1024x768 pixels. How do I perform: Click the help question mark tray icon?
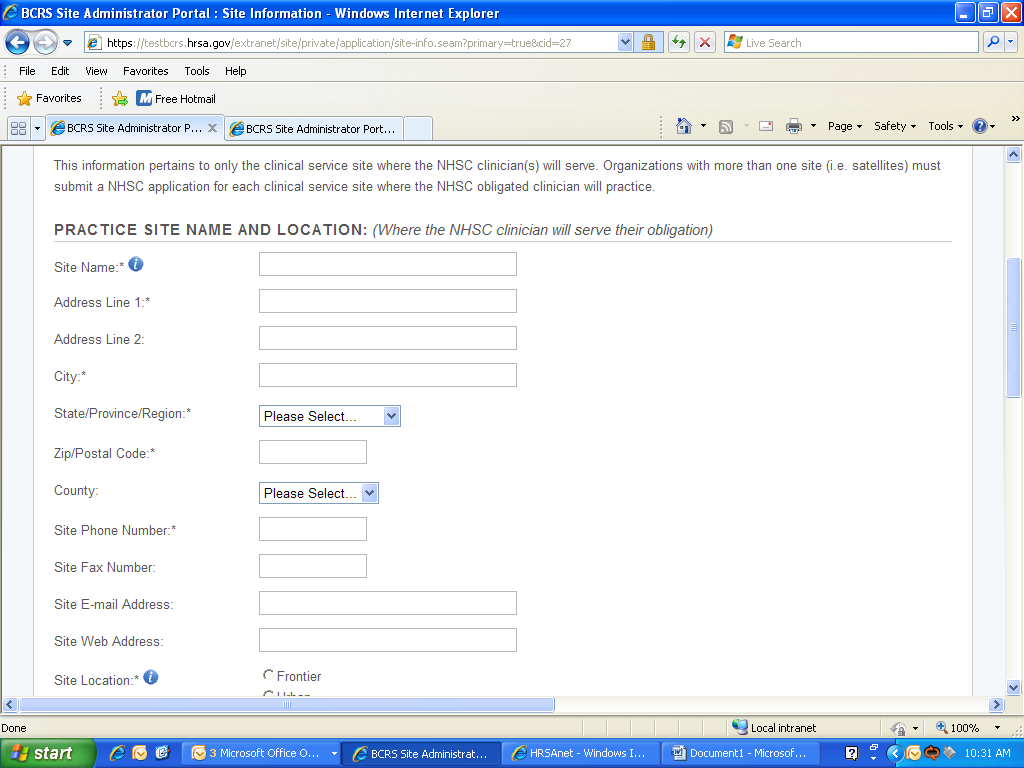pos(852,754)
